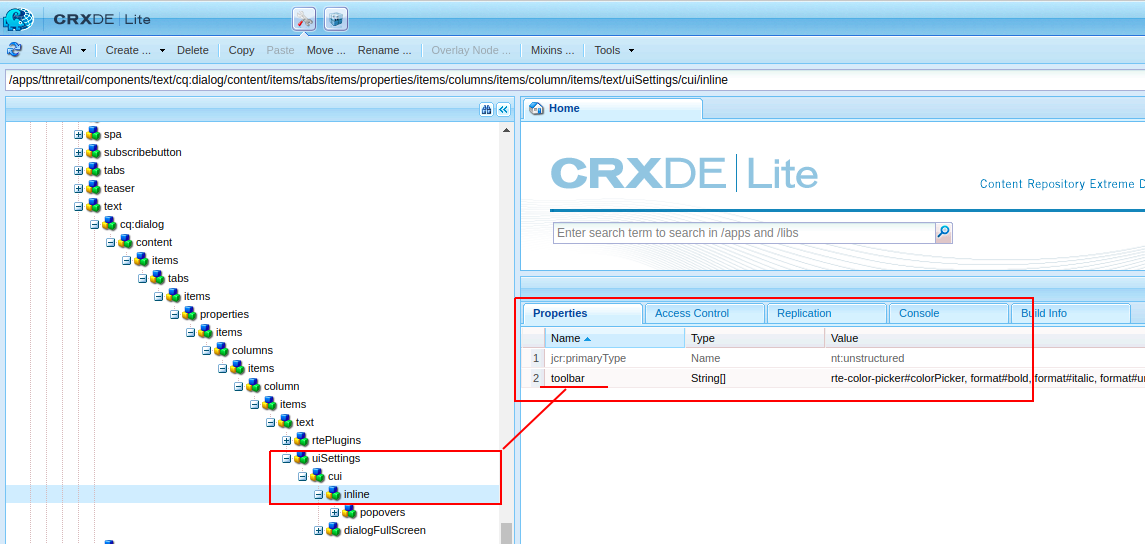The height and width of the screenshot is (544, 1145).
Task: Expand the spa node
Action: coord(79,134)
